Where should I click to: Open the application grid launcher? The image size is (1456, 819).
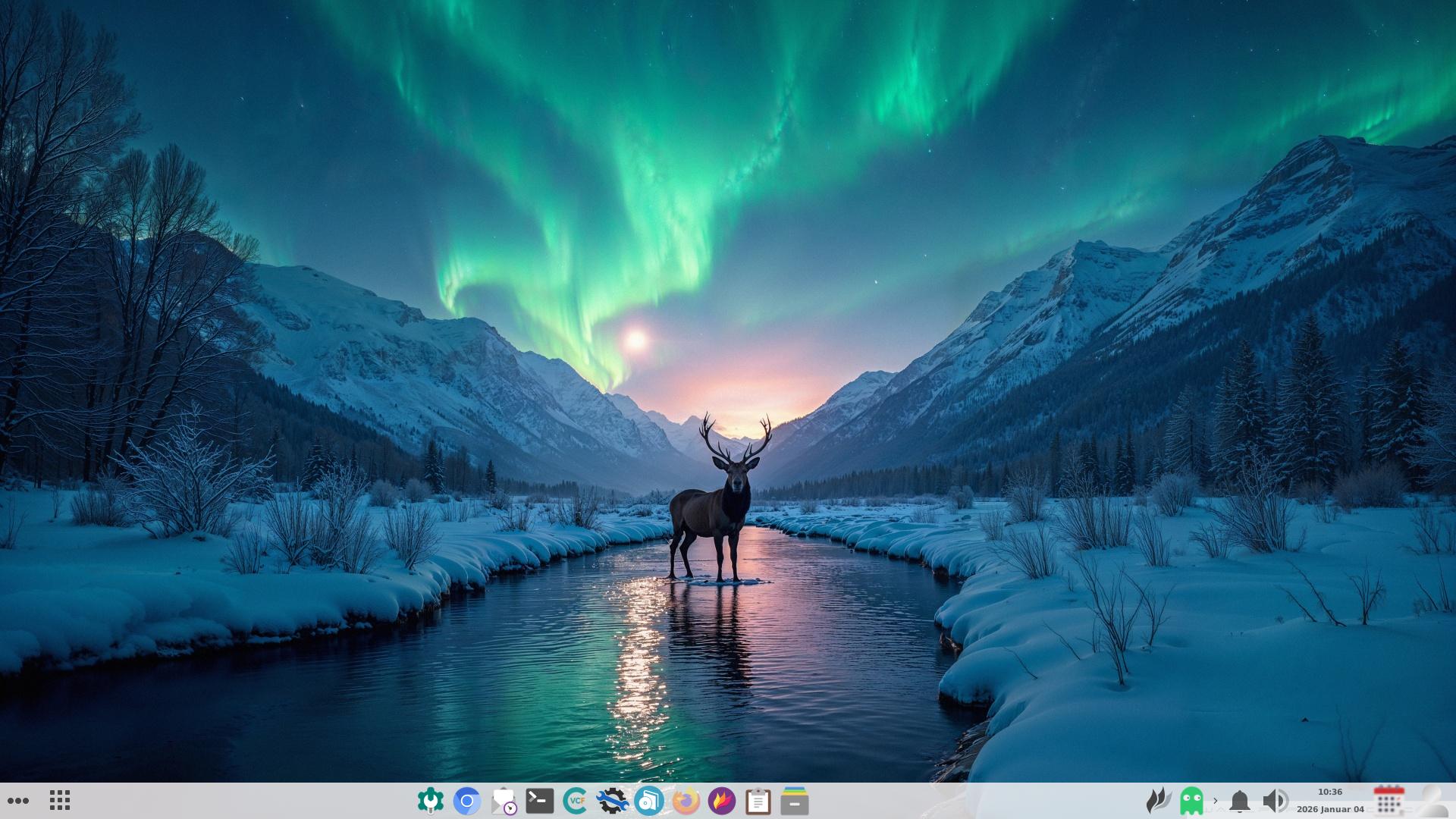[x=60, y=801]
